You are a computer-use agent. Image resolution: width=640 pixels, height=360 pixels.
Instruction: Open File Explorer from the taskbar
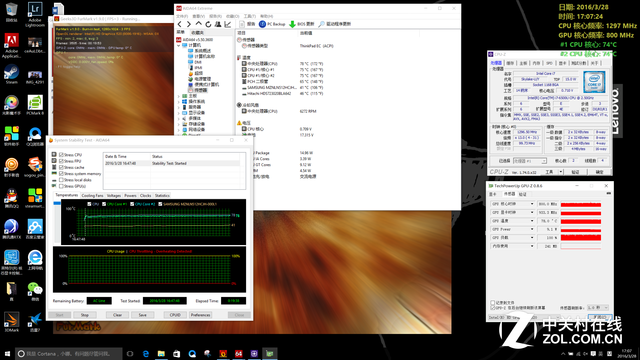point(161,353)
